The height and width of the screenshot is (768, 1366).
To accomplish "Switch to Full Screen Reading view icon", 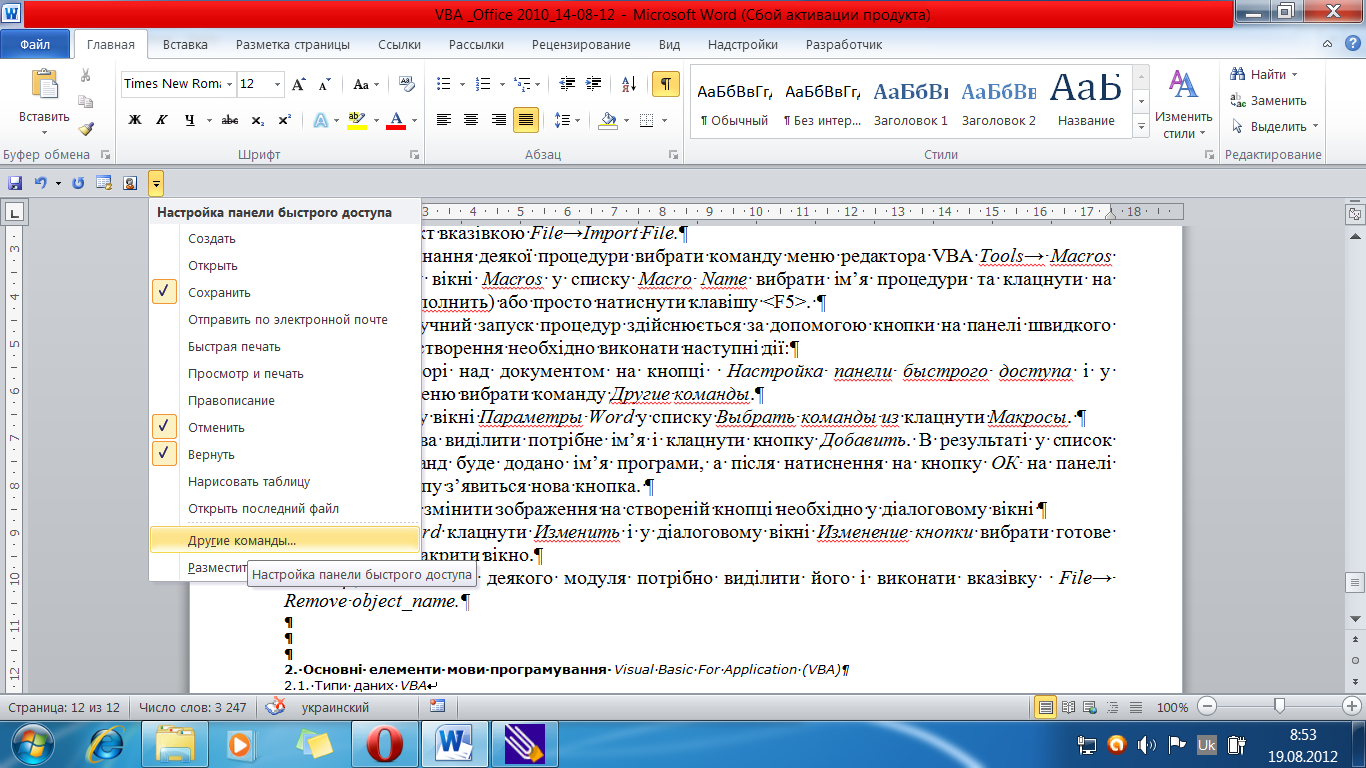I will coord(1069,707).
